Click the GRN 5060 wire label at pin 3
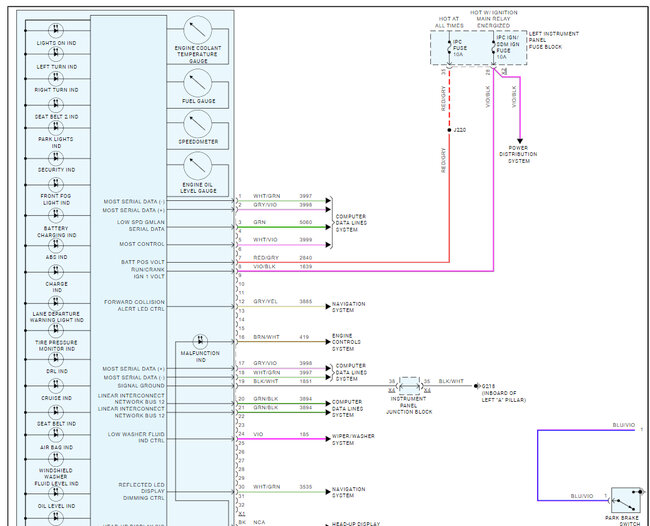This screenshot has height=526, width=650. [282, 222]
